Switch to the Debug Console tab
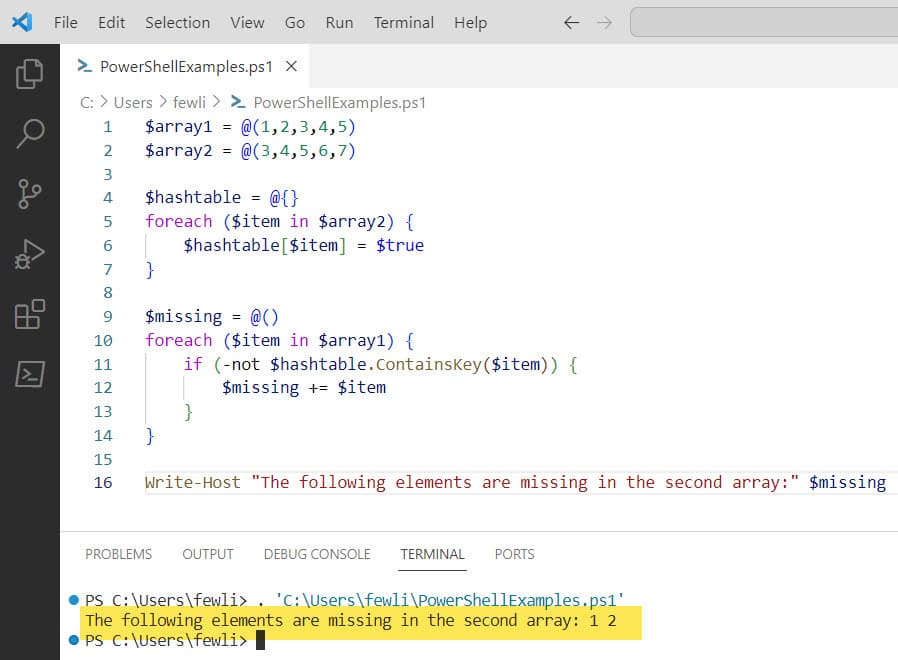 pyautogui.click(x=317, y=554)
